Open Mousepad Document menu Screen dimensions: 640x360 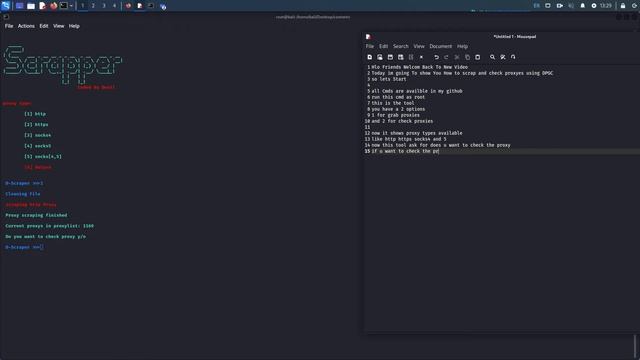point(440,46)
